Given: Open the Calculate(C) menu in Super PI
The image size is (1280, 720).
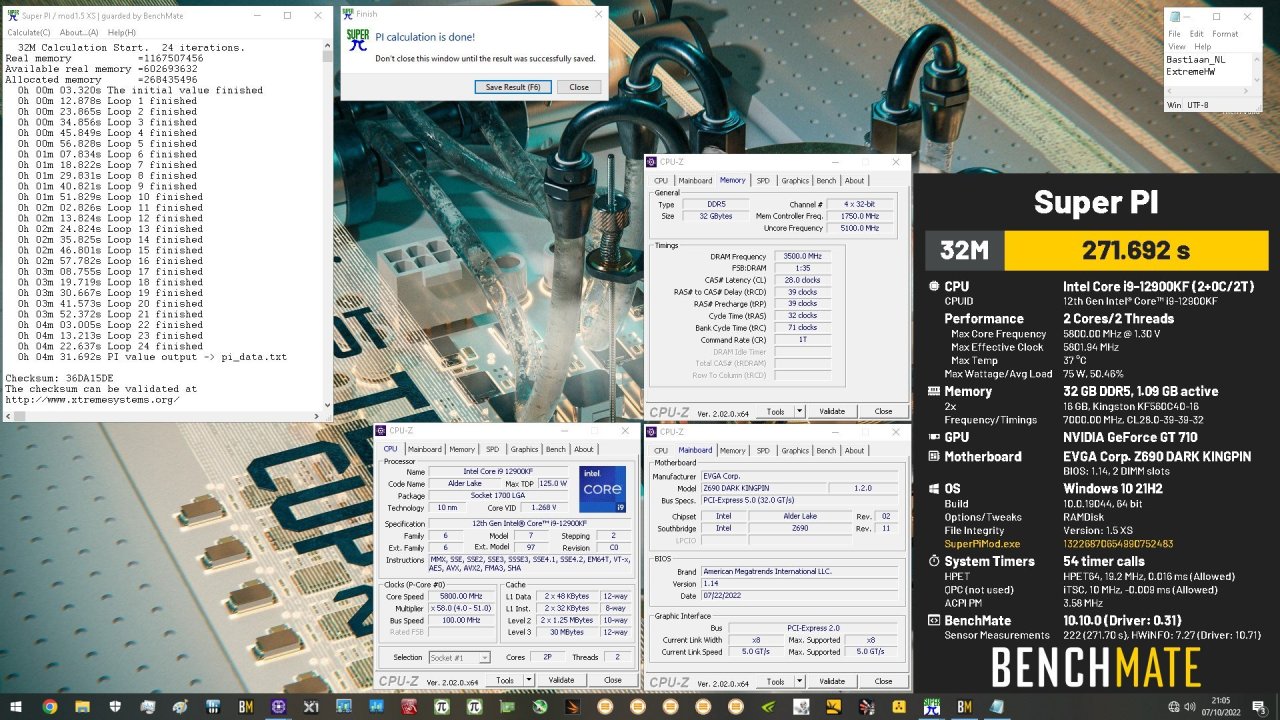Looking at the screenshot, I should [x=29, y=33].
